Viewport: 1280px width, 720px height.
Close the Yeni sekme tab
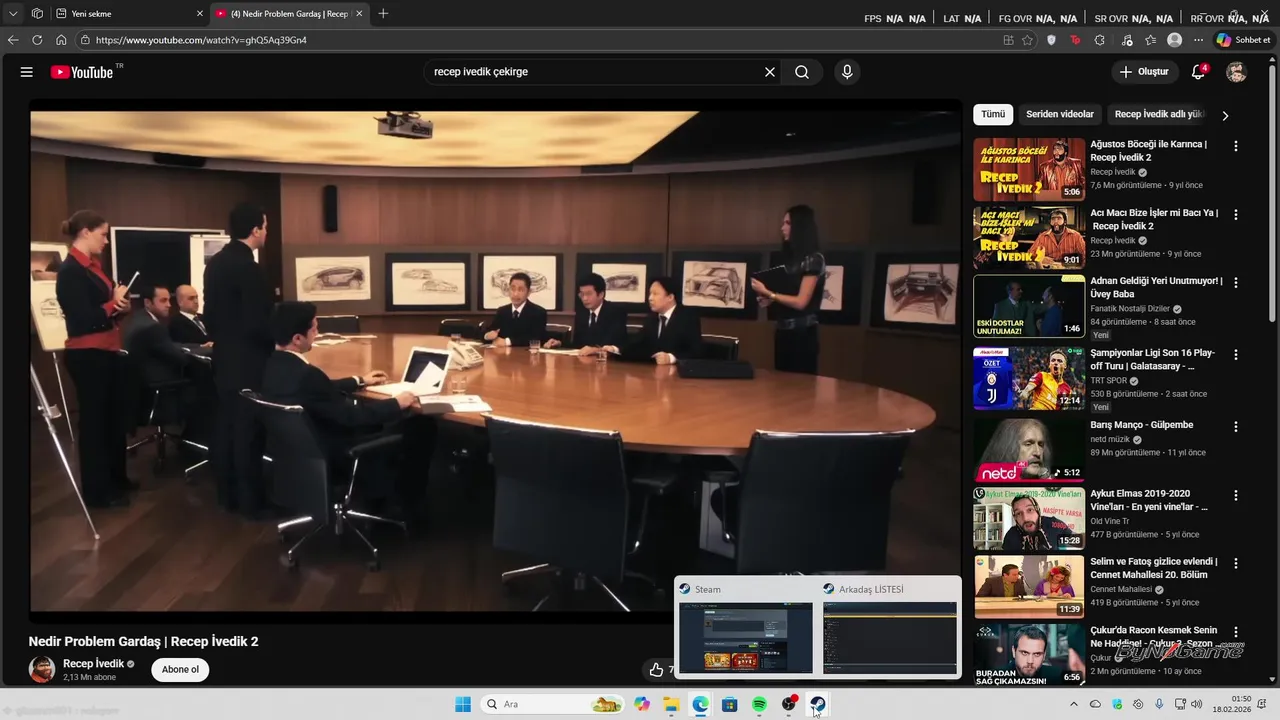click(199, 14)
